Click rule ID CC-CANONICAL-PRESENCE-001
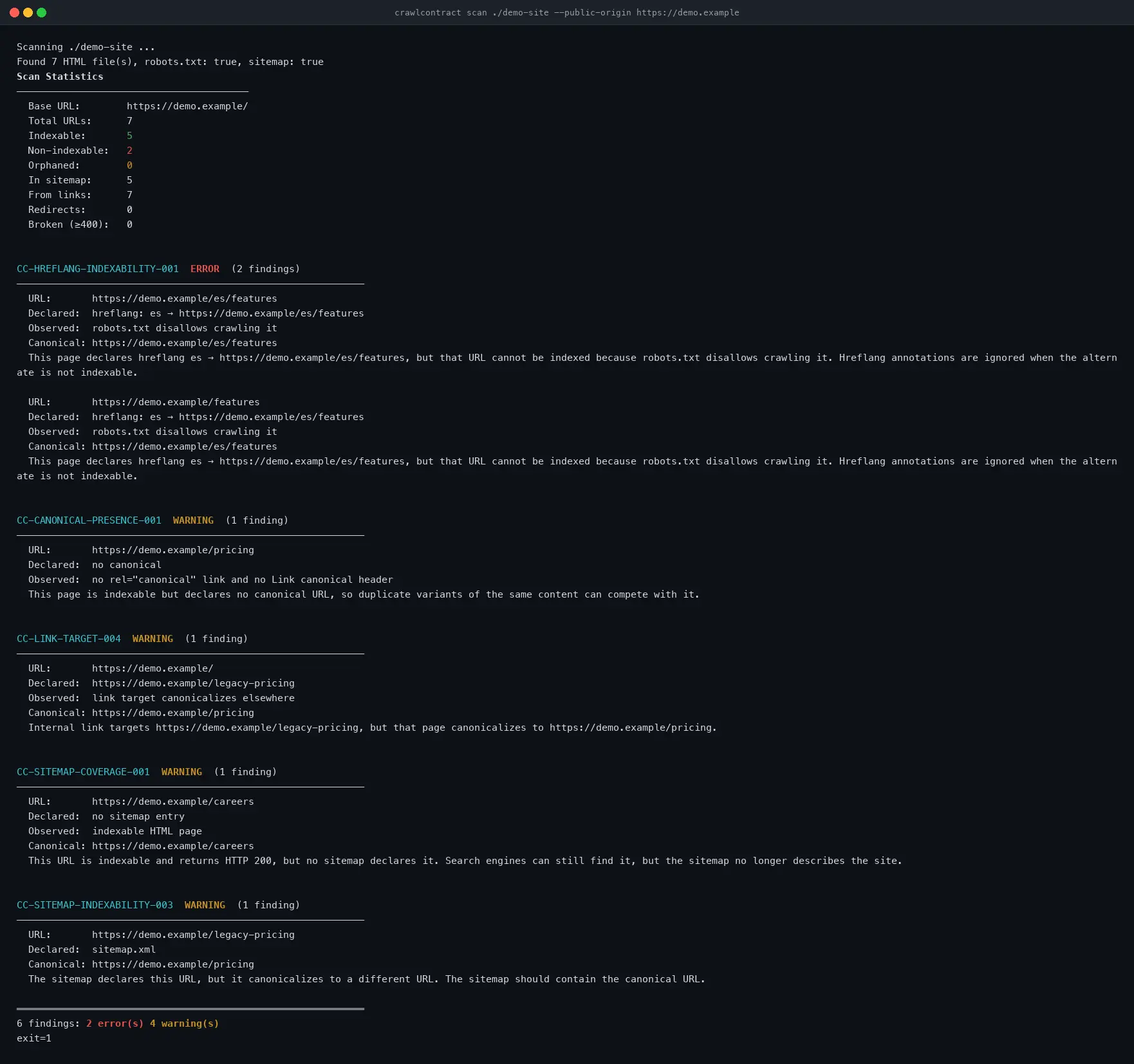This screenshot has height=1064, width=1134. click(89, 520)
